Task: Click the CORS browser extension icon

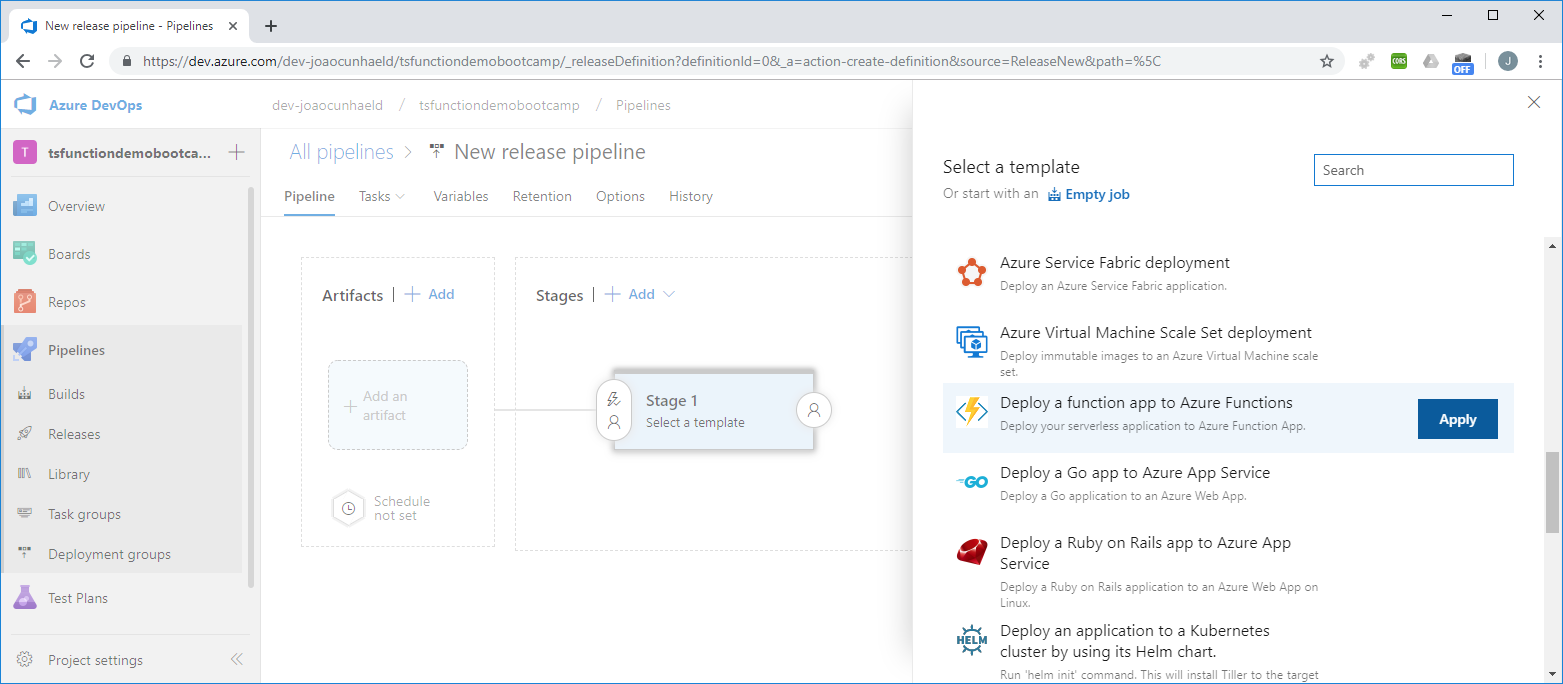Action: [1399, 61]
